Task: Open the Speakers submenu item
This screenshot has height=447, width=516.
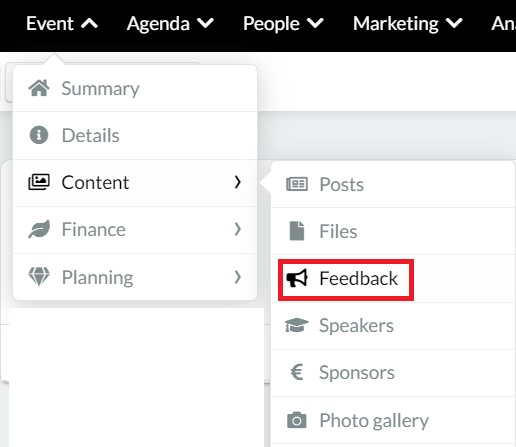Action: pos(394,326)
